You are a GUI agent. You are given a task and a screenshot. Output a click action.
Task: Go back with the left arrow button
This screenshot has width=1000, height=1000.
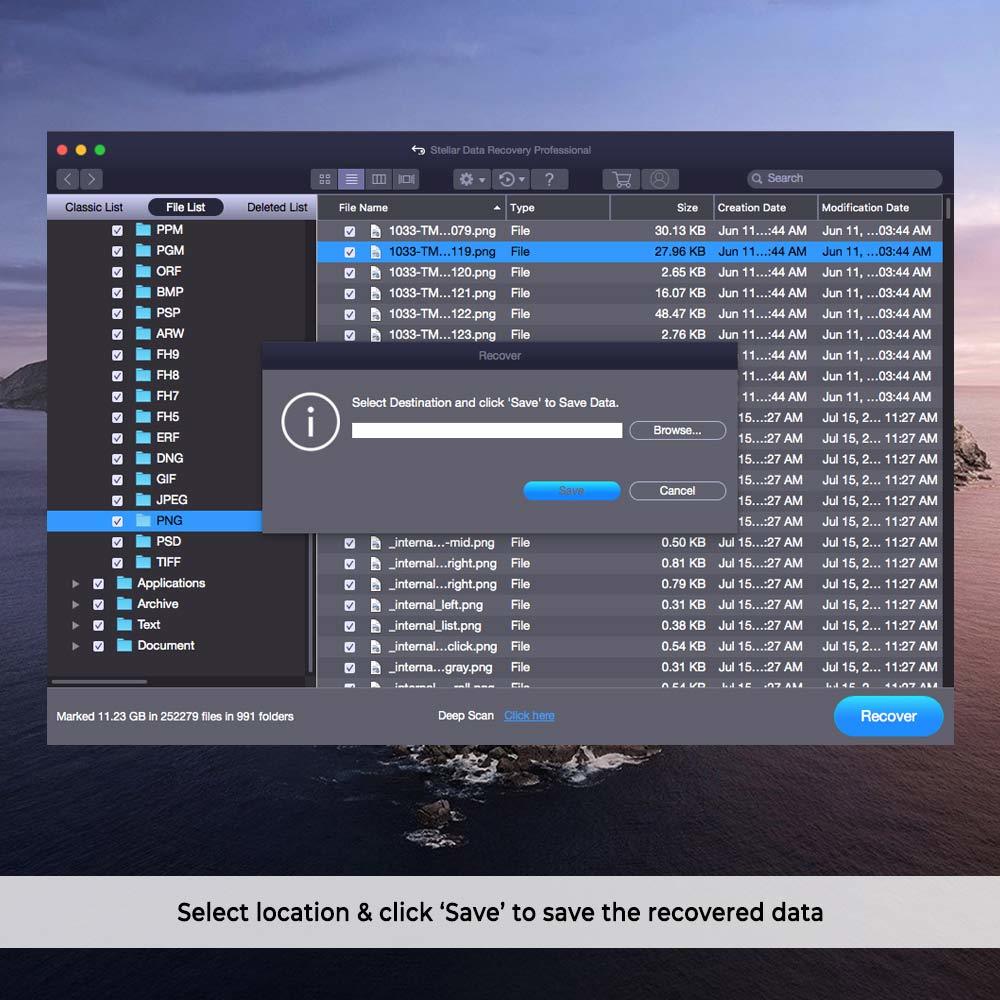tap(68, 179)
